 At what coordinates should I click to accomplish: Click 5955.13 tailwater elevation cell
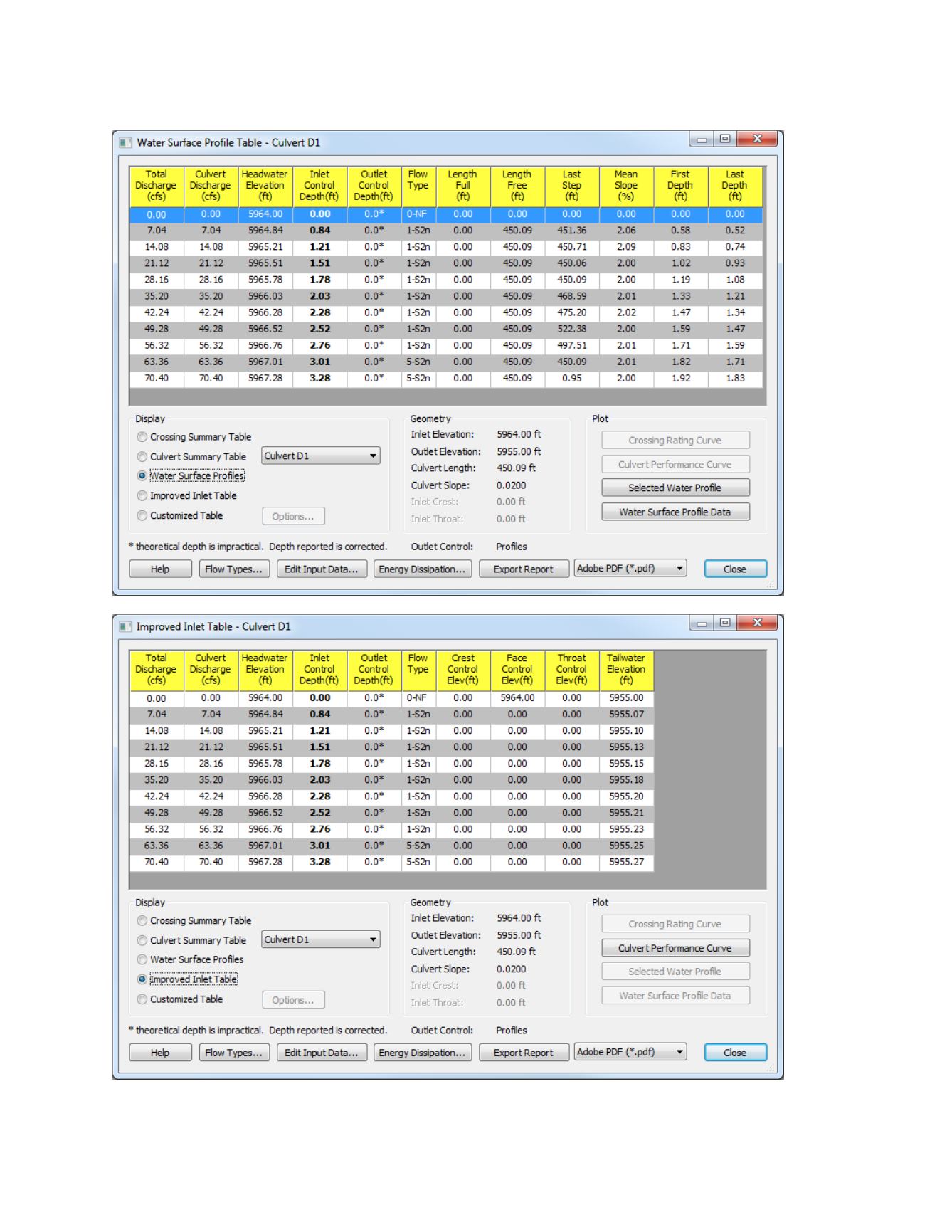626,747
